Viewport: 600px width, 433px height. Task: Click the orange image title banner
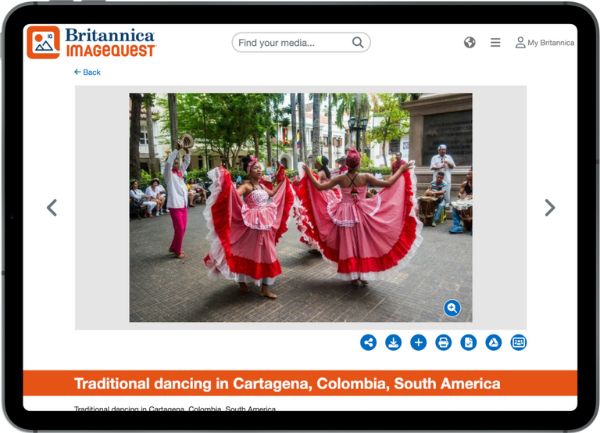coord(300,384)
